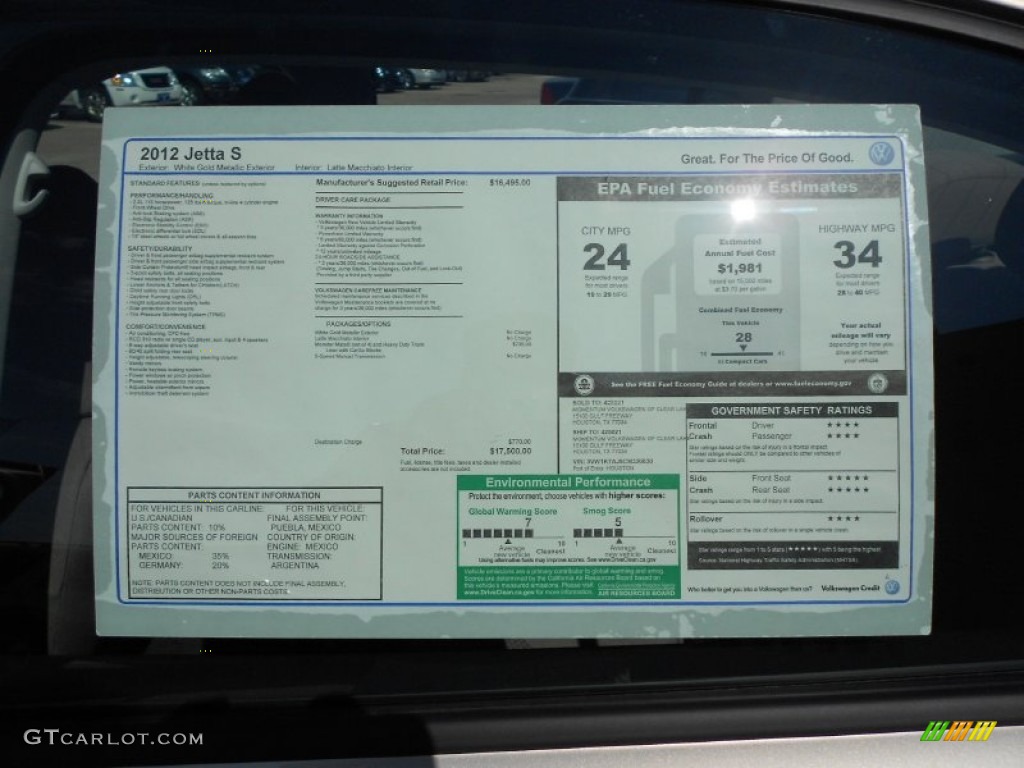
Task: Click the 'Rollover' rating row
Action: click(775, 519)
